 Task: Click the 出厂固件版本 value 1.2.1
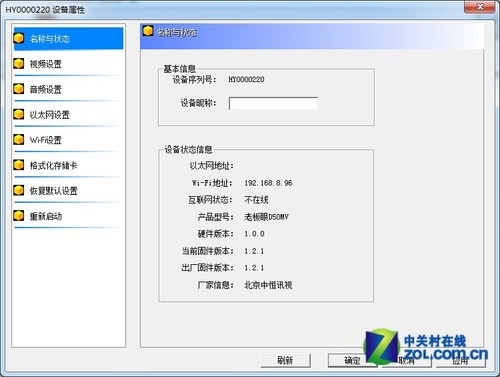254,268
